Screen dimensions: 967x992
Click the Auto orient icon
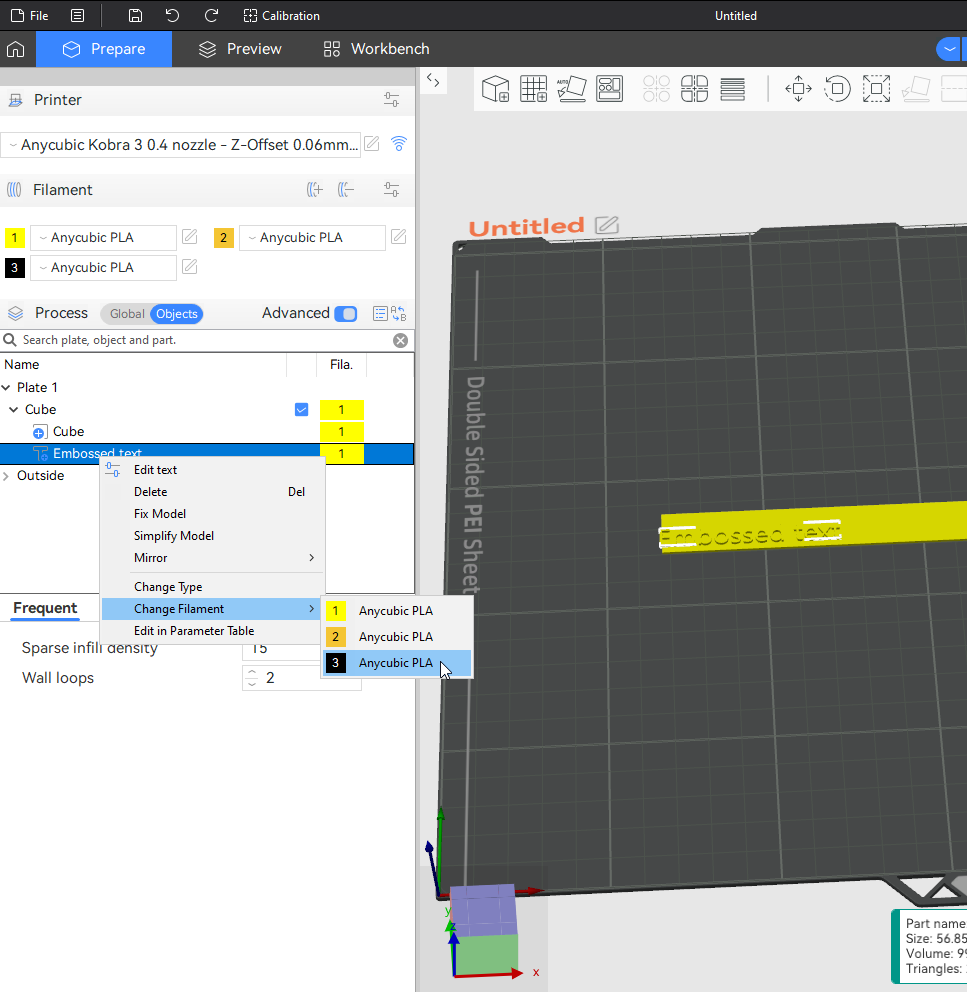point(571,89)
